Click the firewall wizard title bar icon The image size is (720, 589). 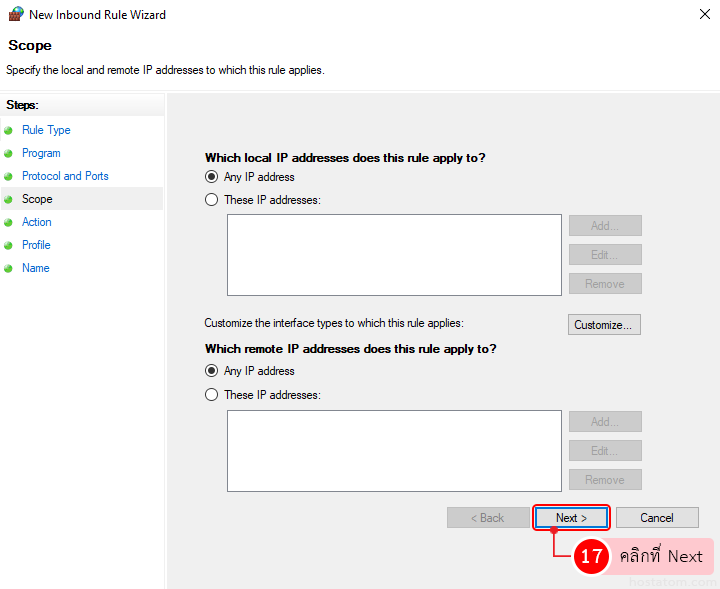15,15
